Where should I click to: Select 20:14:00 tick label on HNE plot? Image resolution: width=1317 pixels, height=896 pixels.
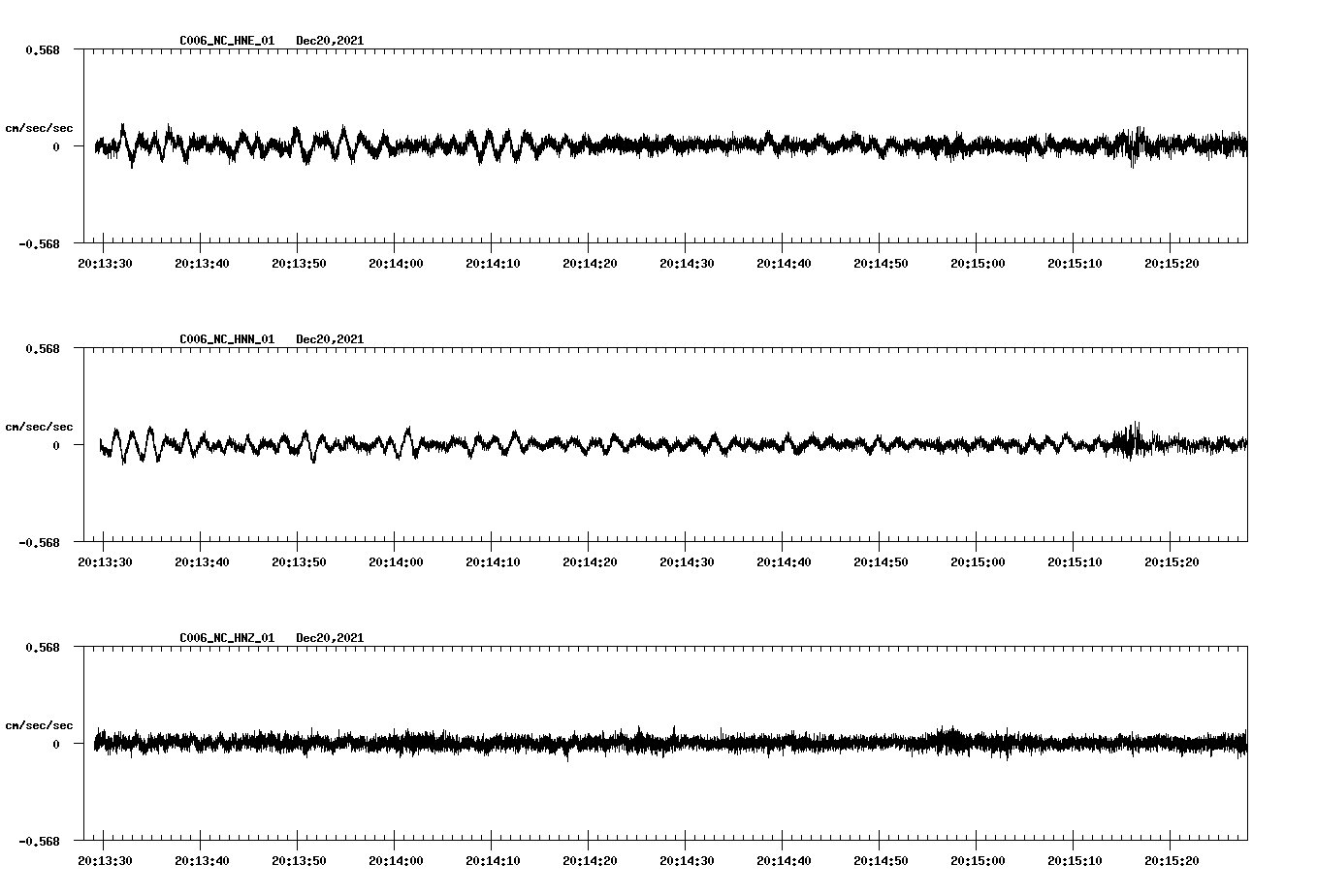396,264
